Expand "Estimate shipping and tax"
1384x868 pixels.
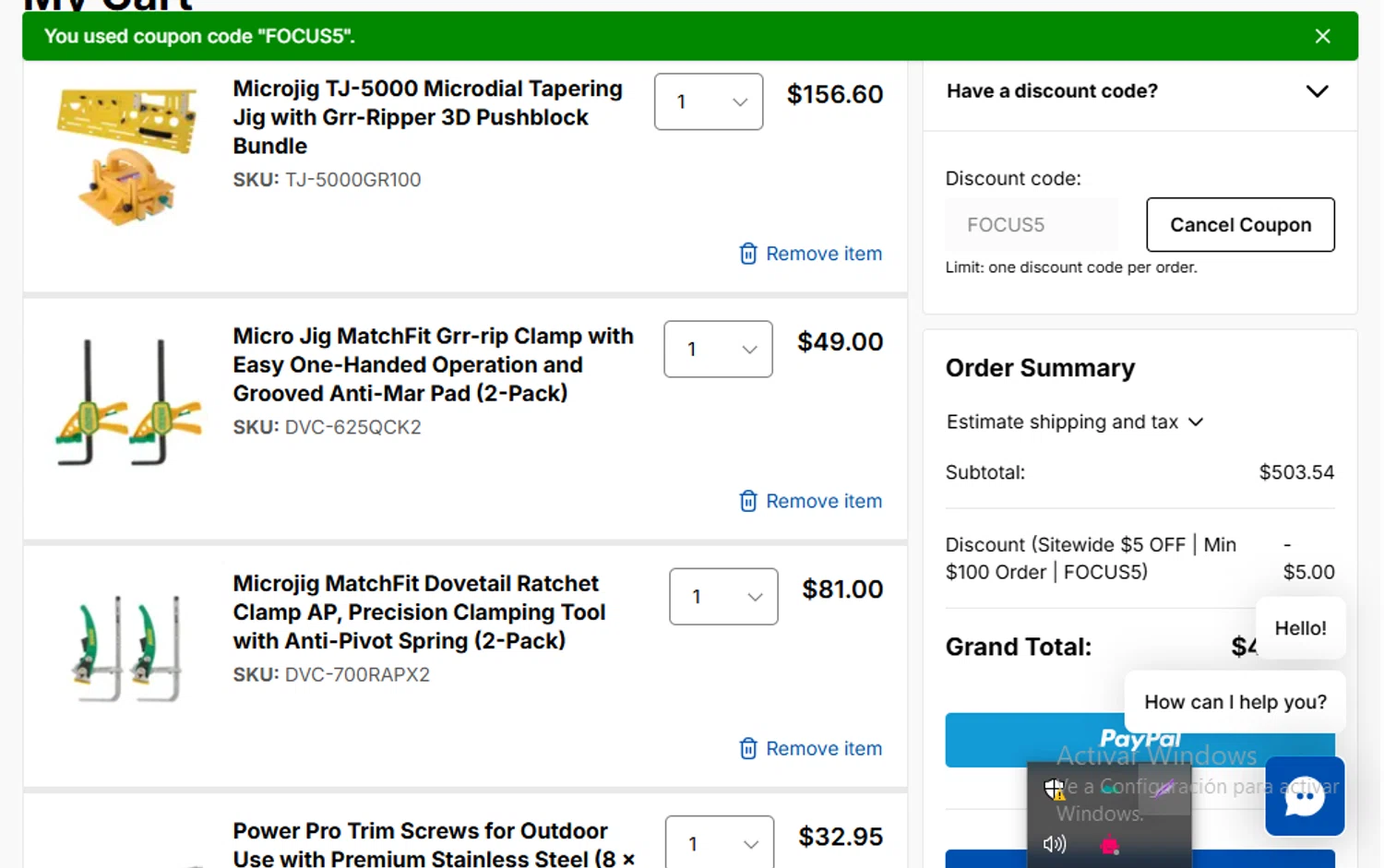pos(1075,422)
